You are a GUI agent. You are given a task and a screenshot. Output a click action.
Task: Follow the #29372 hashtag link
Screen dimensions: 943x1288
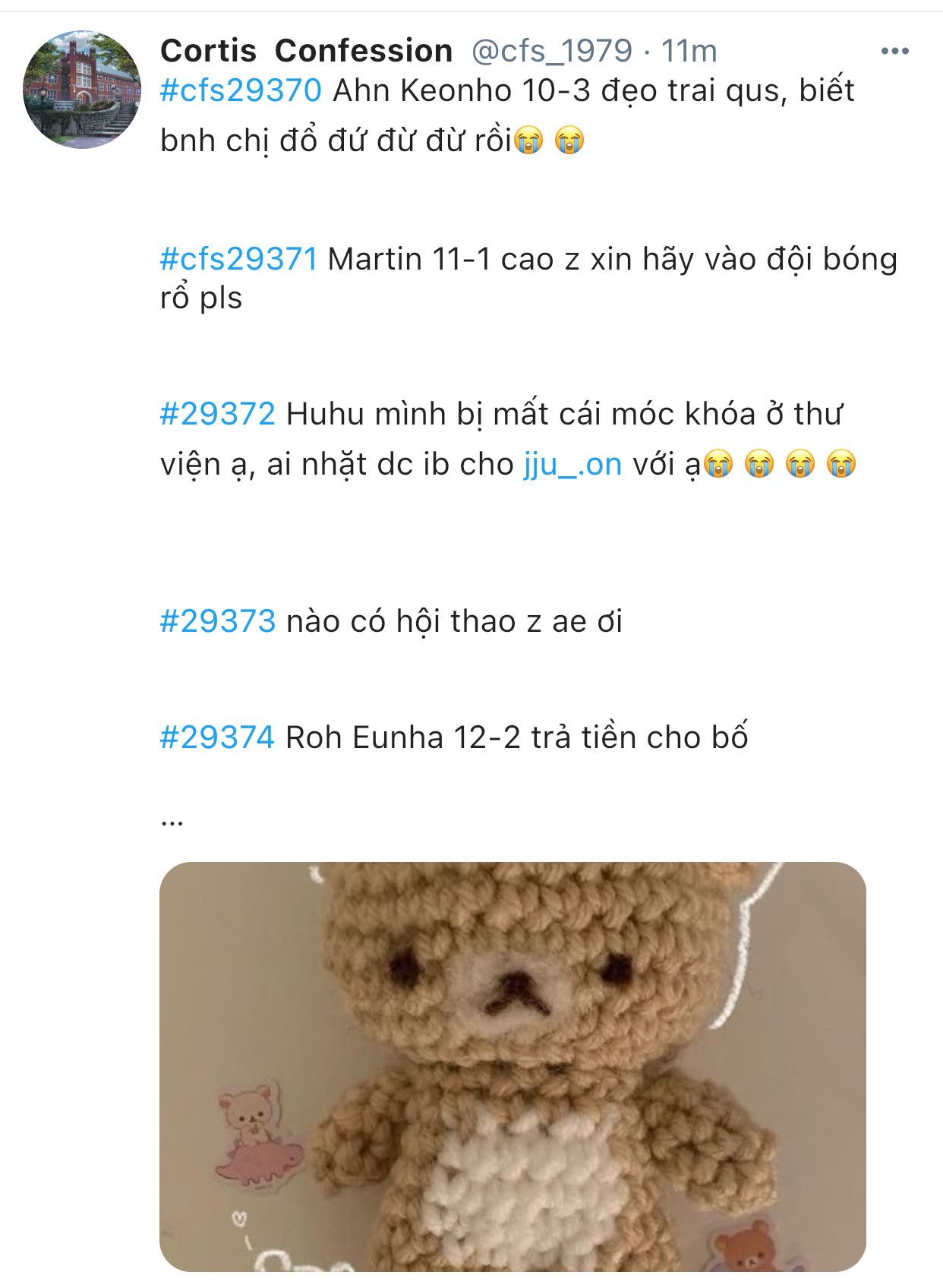tap(218, 414)
